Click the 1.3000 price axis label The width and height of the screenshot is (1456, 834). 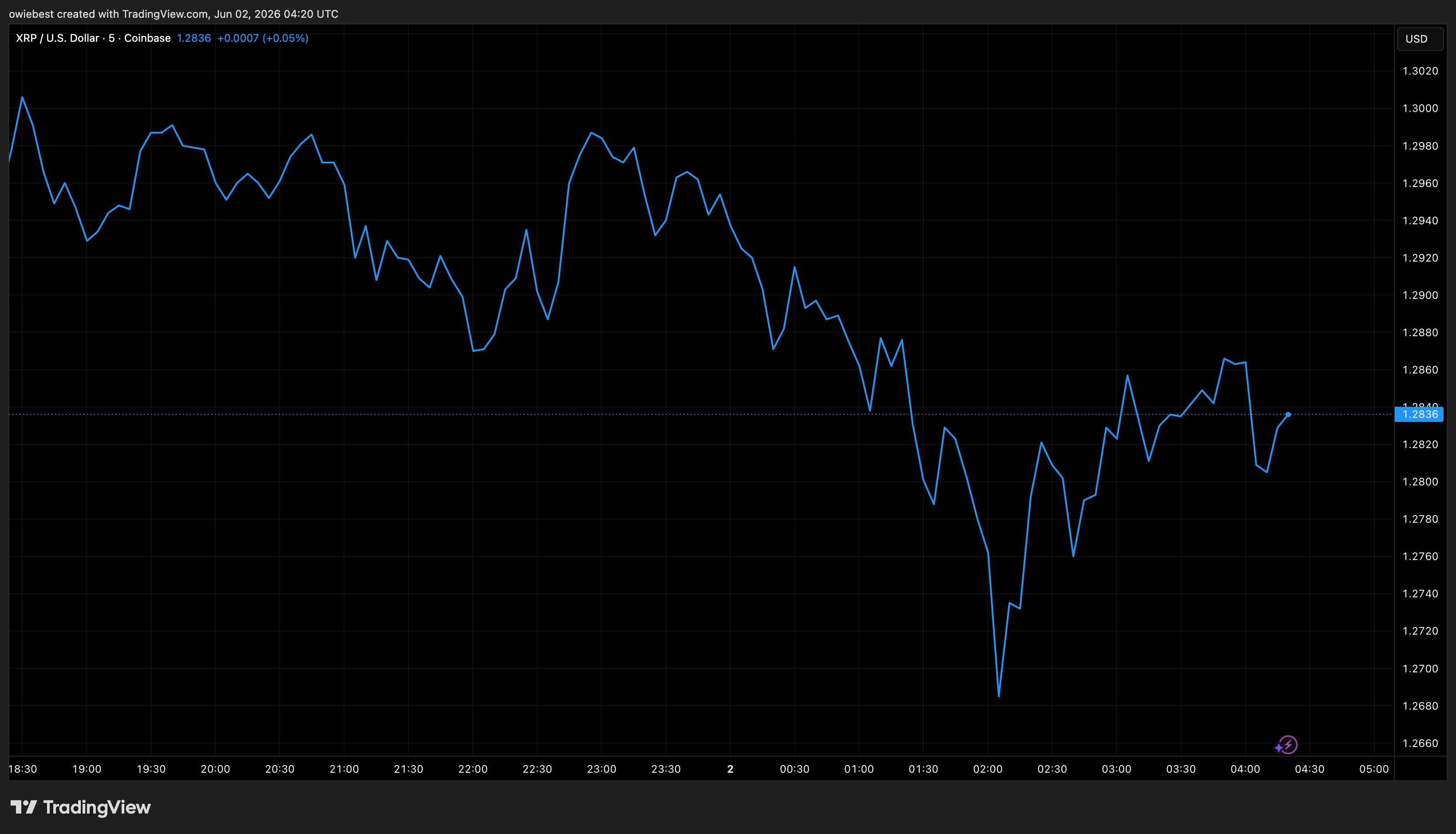pos(1420,108)
